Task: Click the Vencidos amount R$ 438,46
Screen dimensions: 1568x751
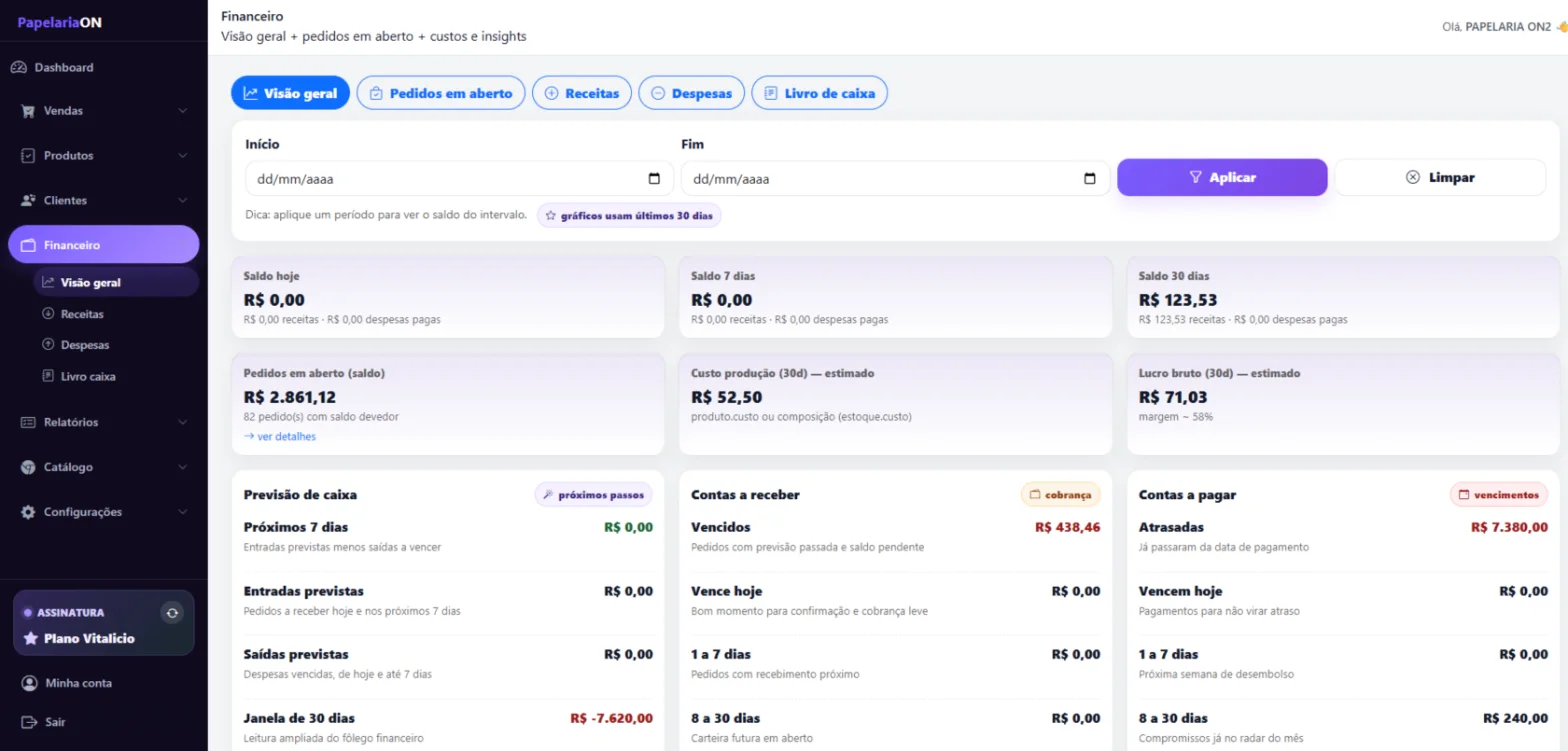Action: (1068, 527)
